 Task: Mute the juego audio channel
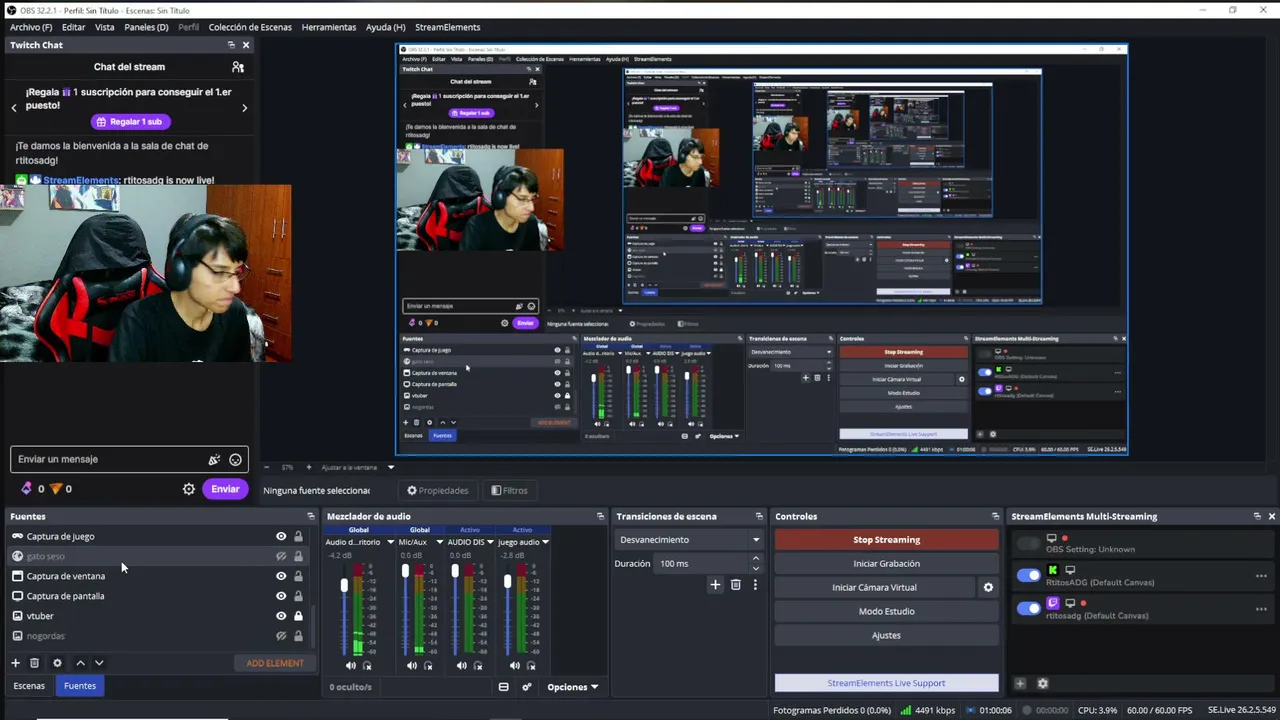point(514,665)
